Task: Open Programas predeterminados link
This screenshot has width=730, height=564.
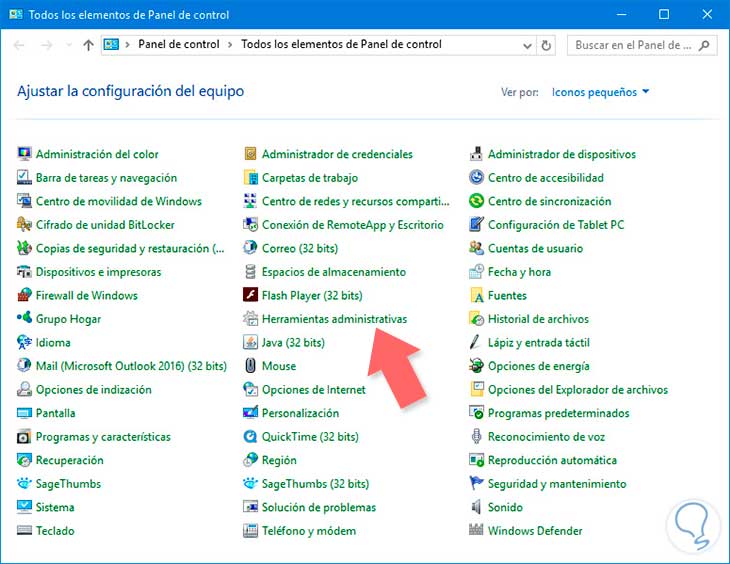Action: pyautogui.click(x=558, y=413)
